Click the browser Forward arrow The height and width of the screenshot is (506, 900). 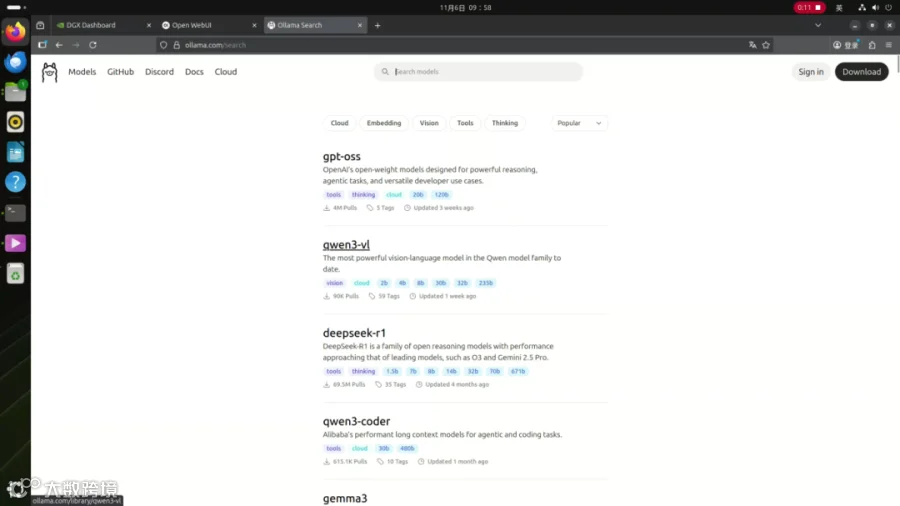tap(76, 45)
